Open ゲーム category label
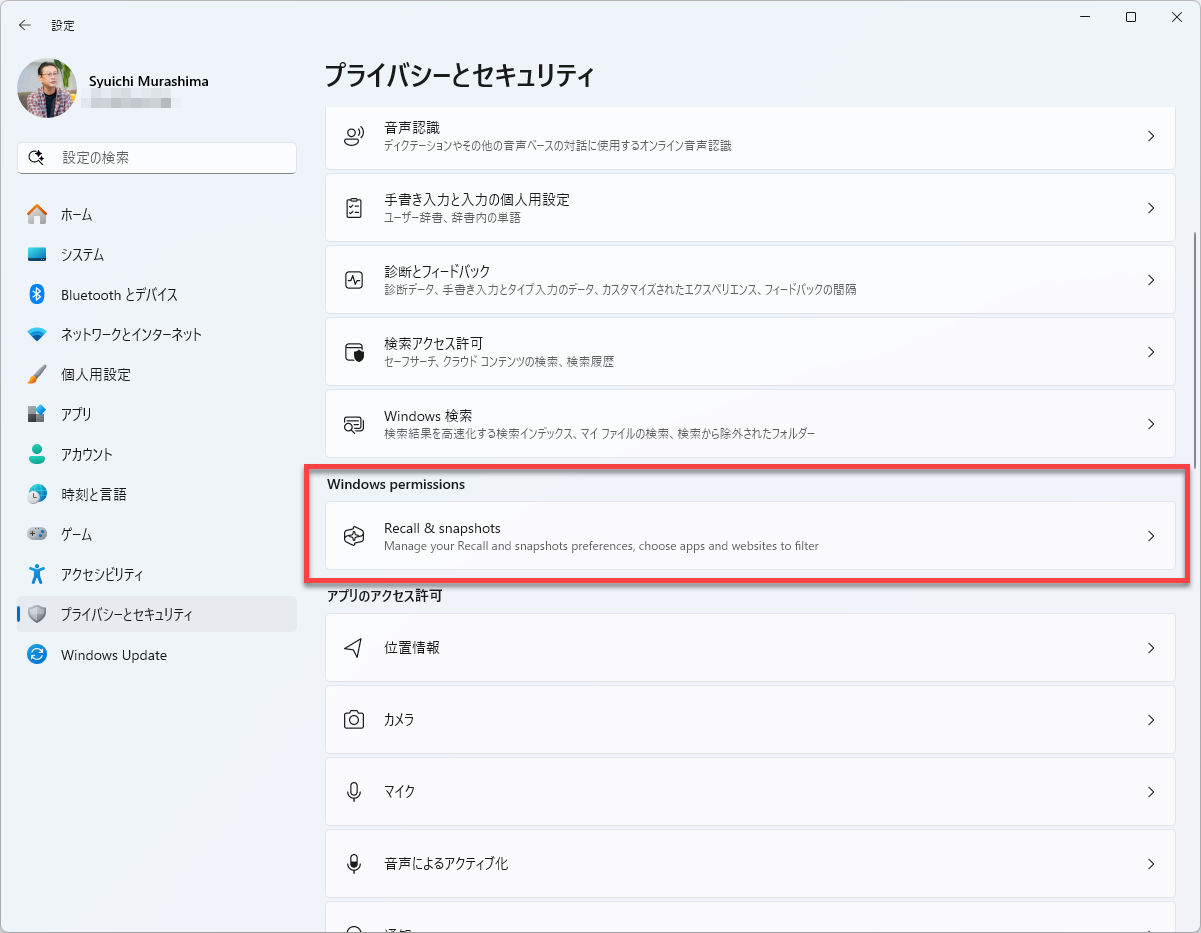Screen dimensions: 1201x933 point(76,534)
